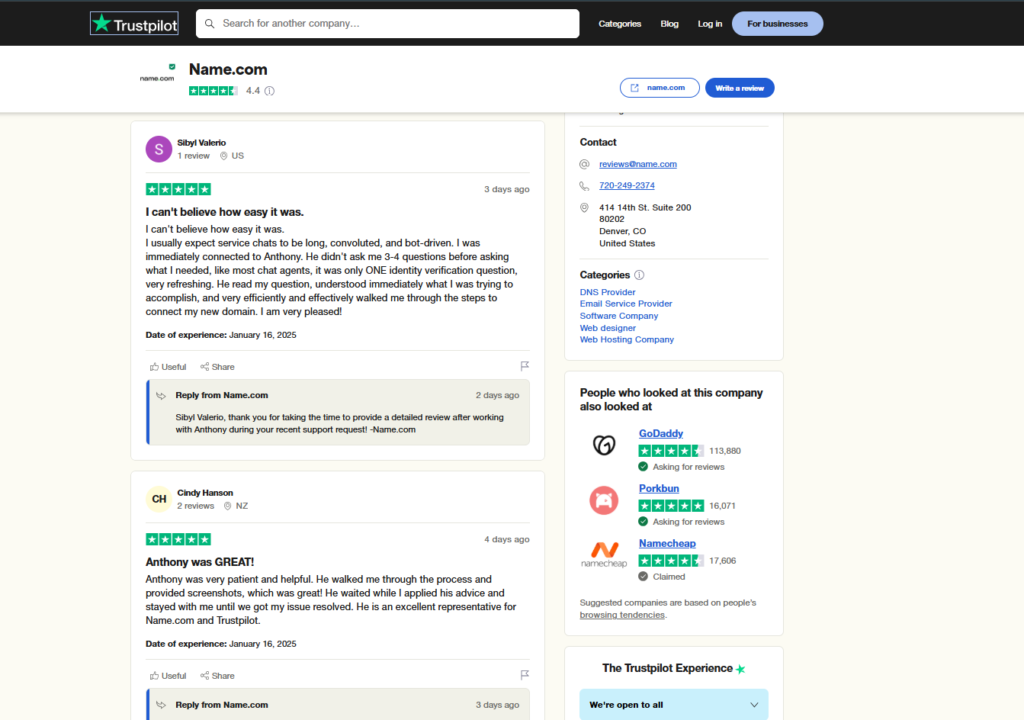Click the browsing tendencies link
1024x720 pixels.
click(x=622, y=615)
